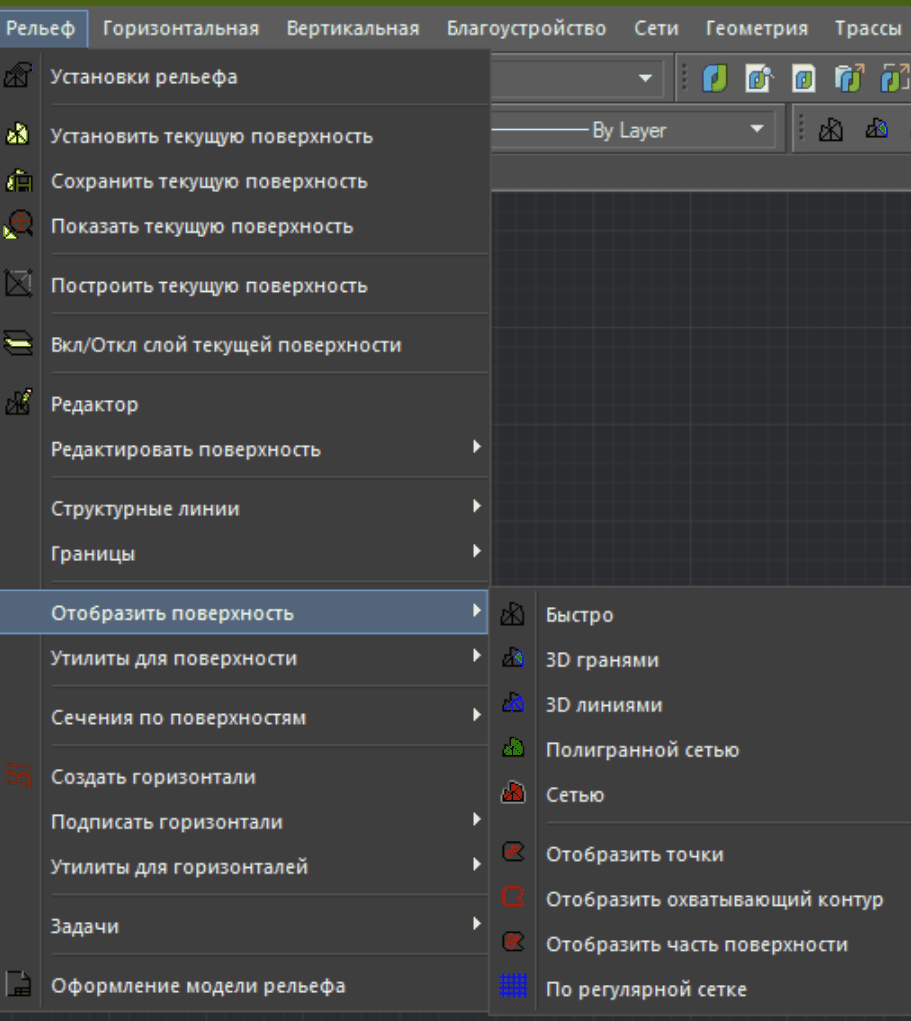This screenshot has height=1021, width=911.
Task: Click the Установить текущую поверхность icon
Action: pyautogui.click(x=18, y=136)
